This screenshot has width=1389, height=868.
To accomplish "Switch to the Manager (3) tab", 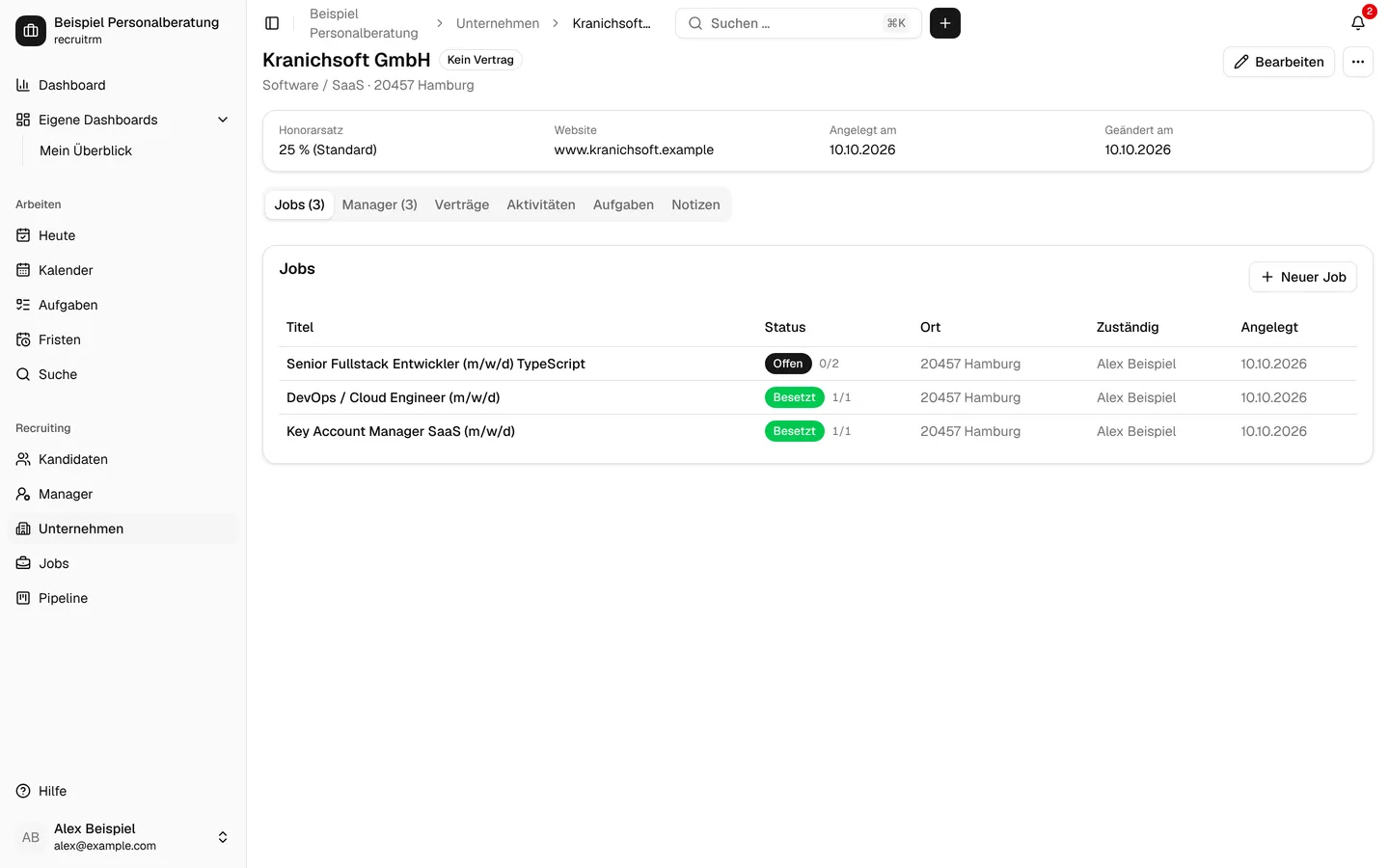I will pyautogui.click(x=380, y=204).
